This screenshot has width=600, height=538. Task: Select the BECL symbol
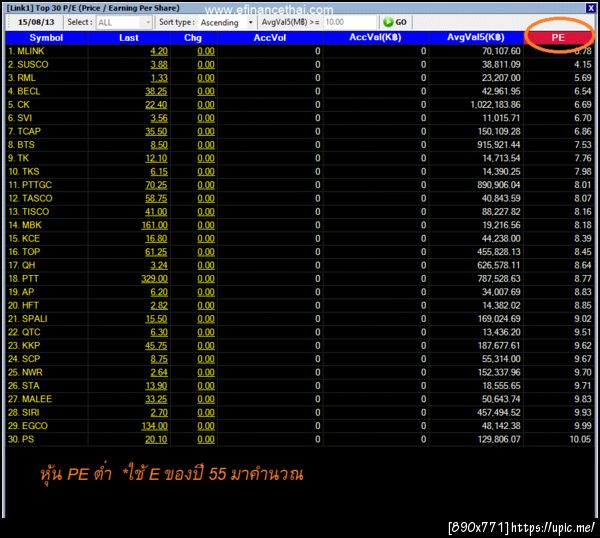click(28, 91)
